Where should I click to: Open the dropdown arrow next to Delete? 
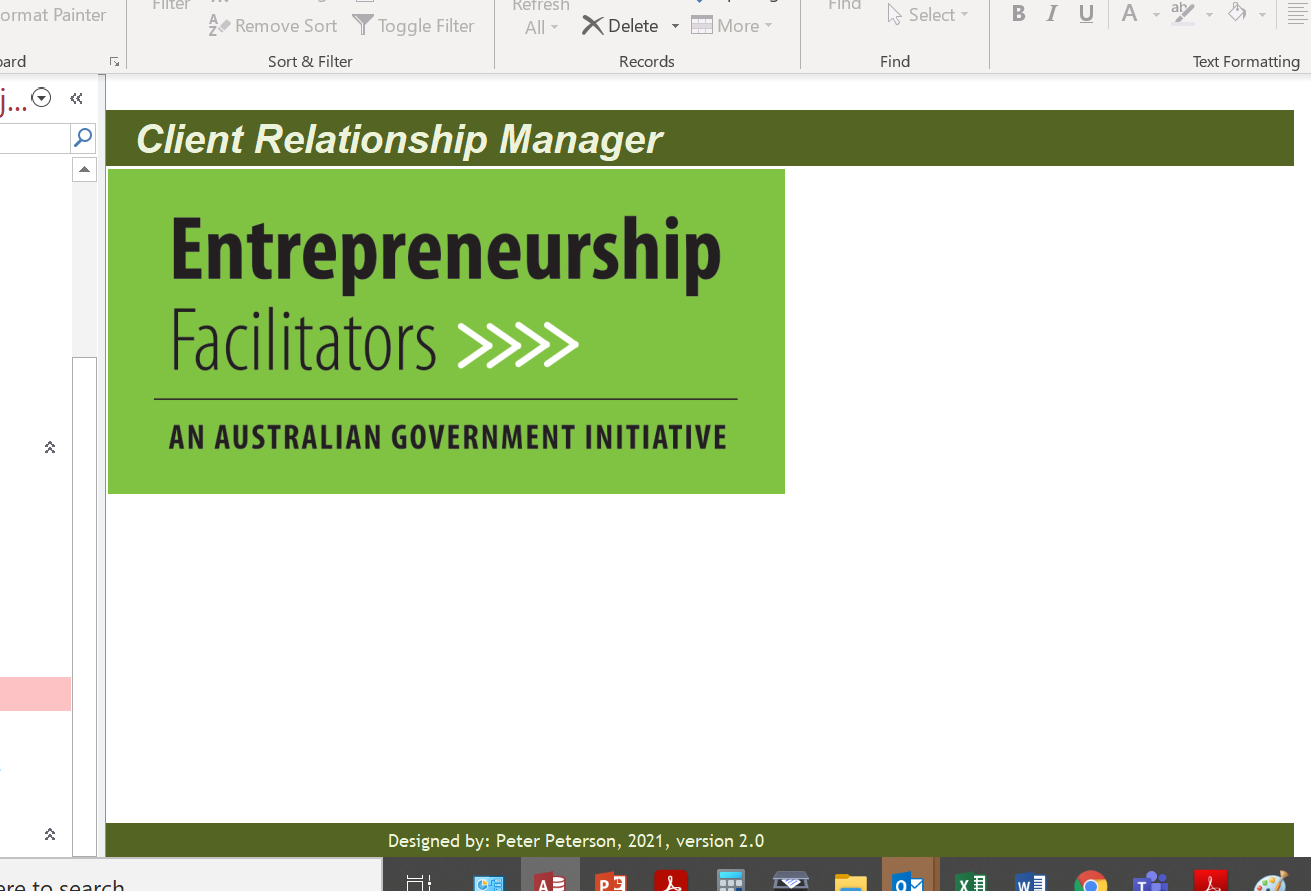(x=675, y=26)
